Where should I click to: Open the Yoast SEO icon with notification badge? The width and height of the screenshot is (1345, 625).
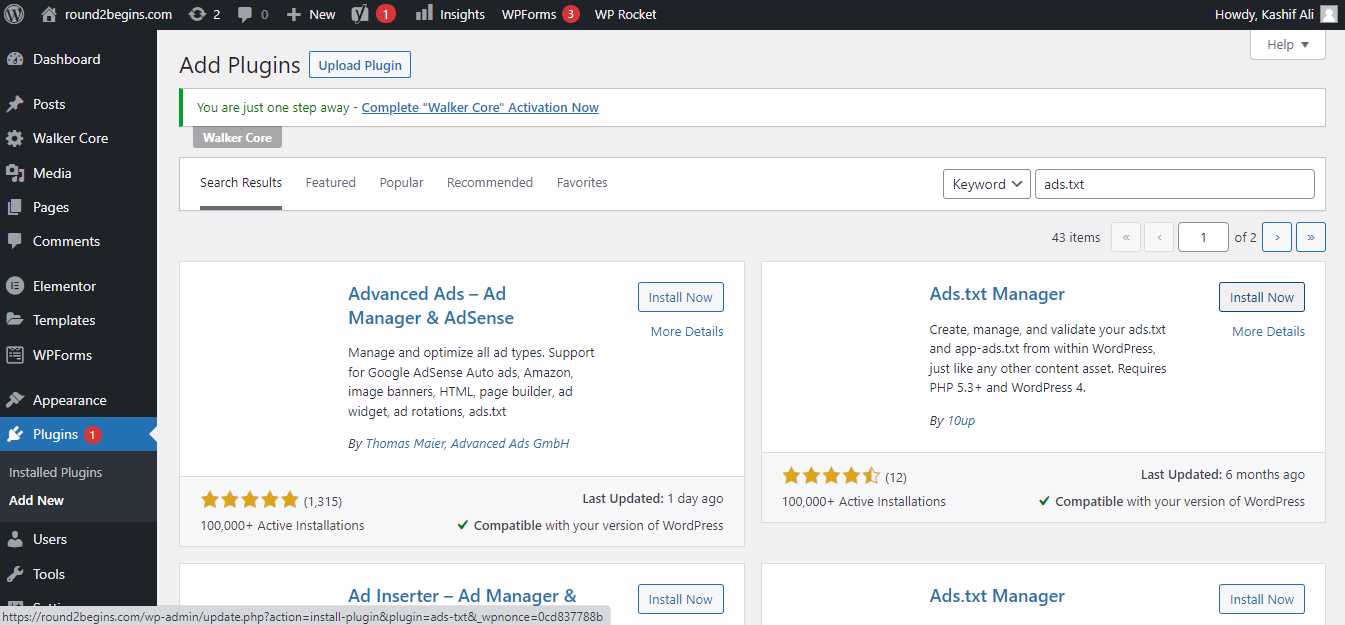tap(361, 14)
